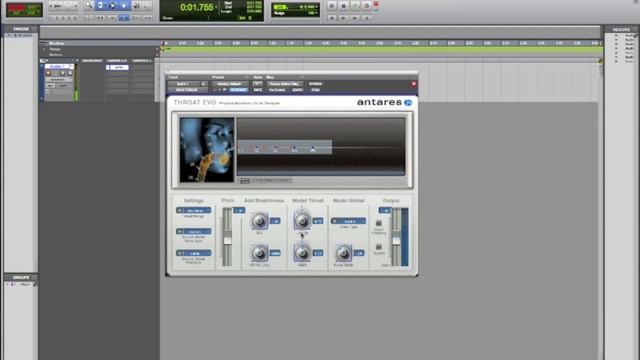Screen dimensions: 640x360
Task: Click the edit mode selector block
Action: click(24, 10)
